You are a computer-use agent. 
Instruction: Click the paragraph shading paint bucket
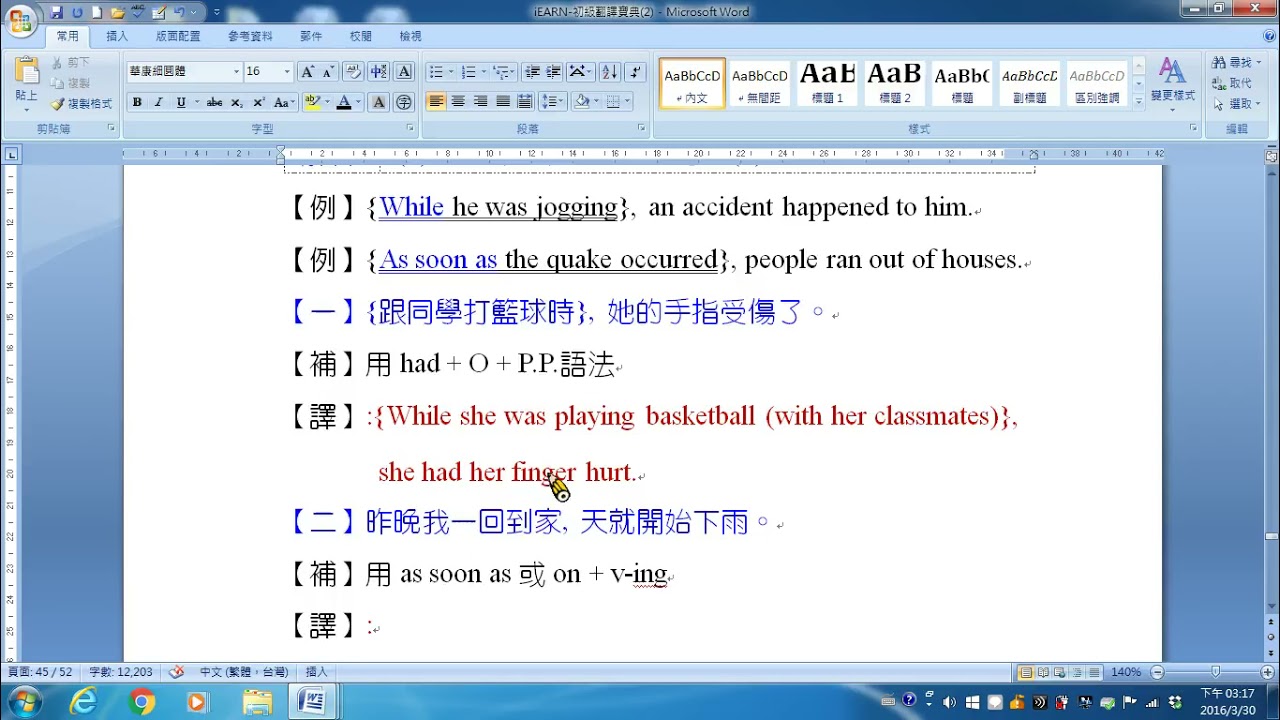pos(582,102)
